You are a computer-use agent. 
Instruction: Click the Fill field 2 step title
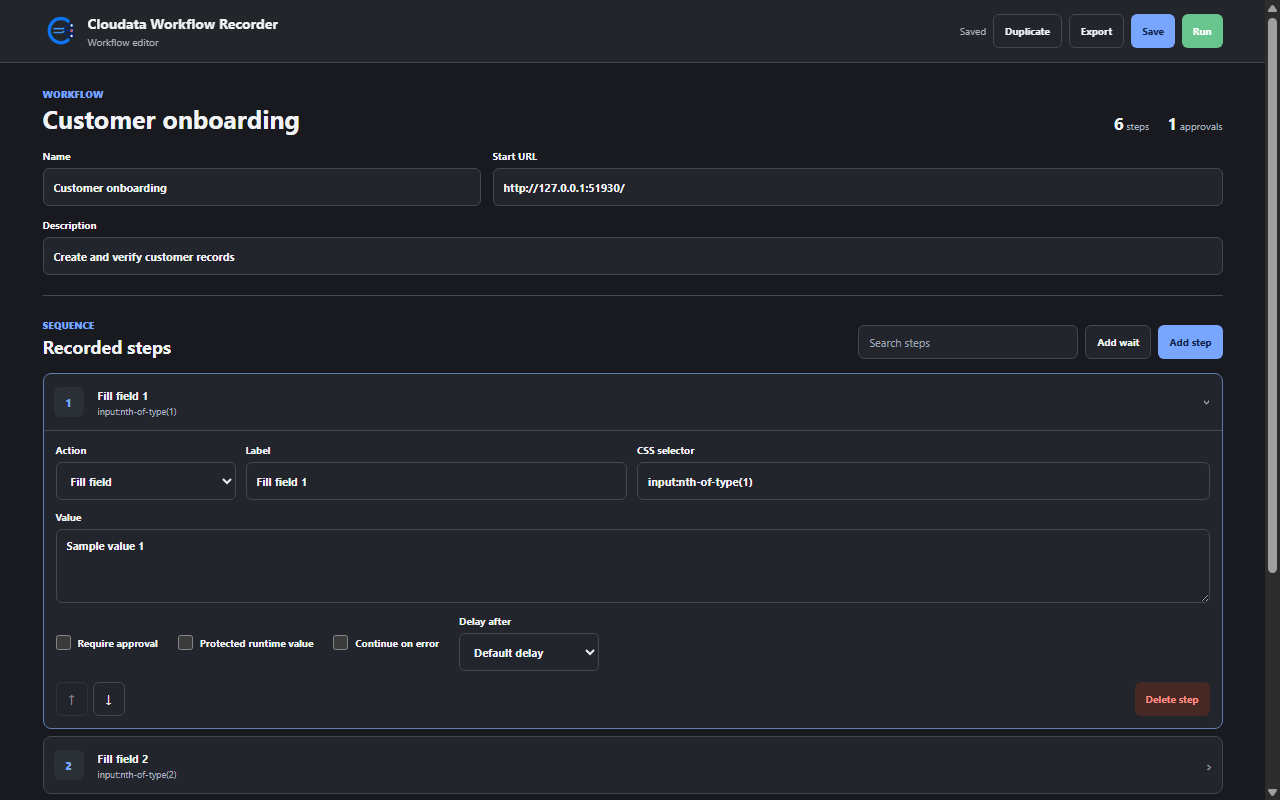123,759
